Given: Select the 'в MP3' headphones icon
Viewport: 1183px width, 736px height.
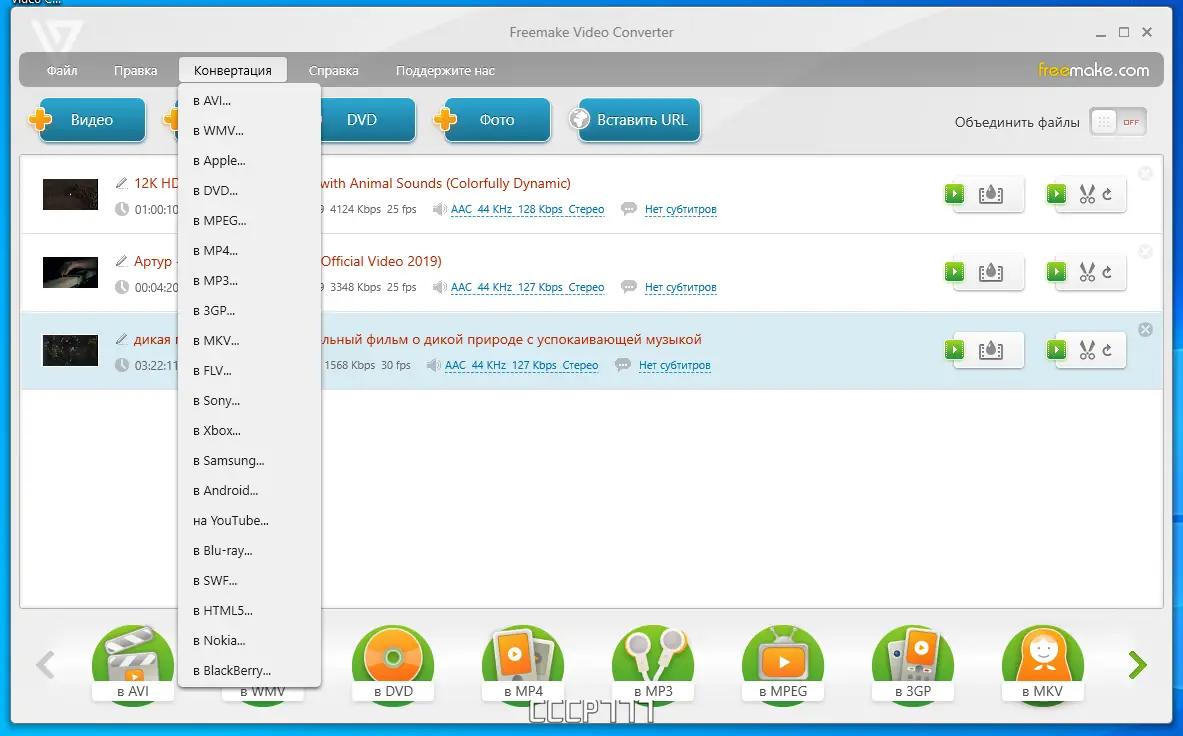Looking at the screenshot, I should 653,665.
